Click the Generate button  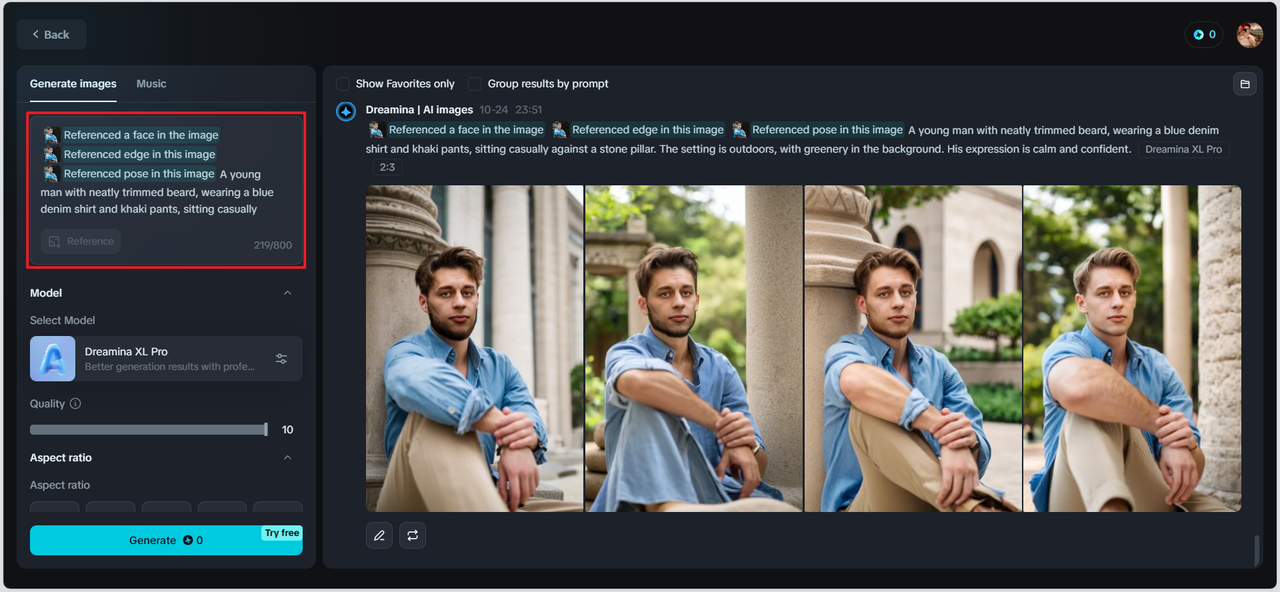click(x=166, y=540)
